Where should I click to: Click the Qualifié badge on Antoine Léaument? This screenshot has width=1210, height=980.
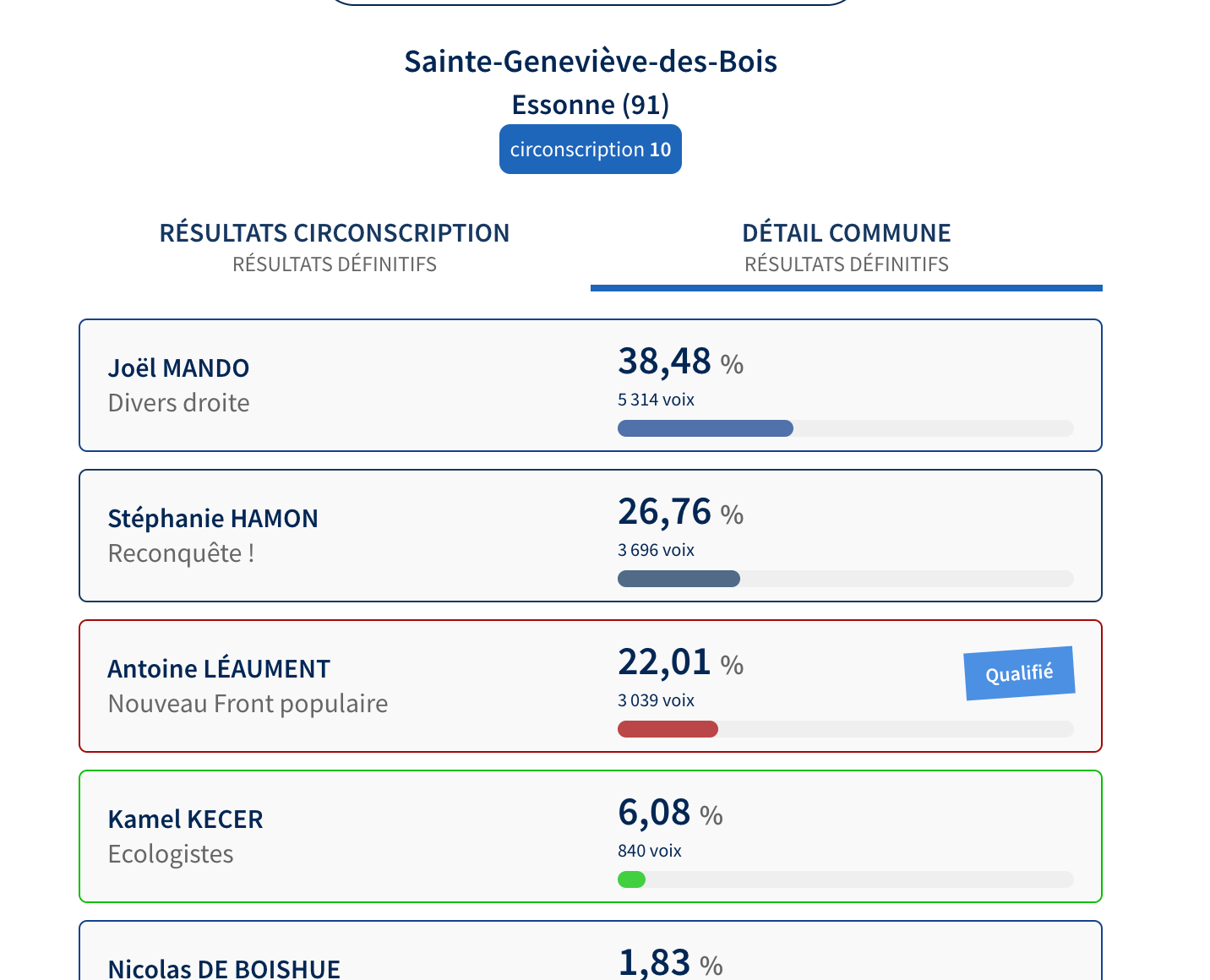pos(1020,673)
